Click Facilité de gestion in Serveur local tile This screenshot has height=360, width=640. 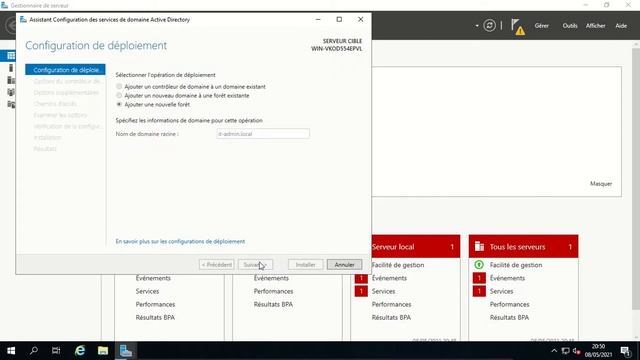398,265
